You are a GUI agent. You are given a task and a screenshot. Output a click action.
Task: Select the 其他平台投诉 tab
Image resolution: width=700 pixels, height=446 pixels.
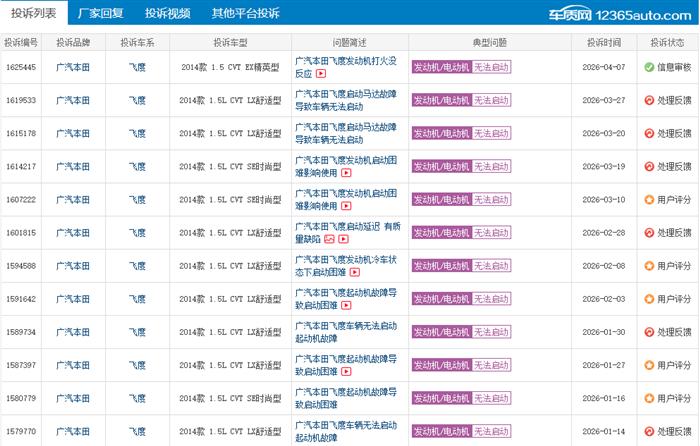[x=245, y=13]
